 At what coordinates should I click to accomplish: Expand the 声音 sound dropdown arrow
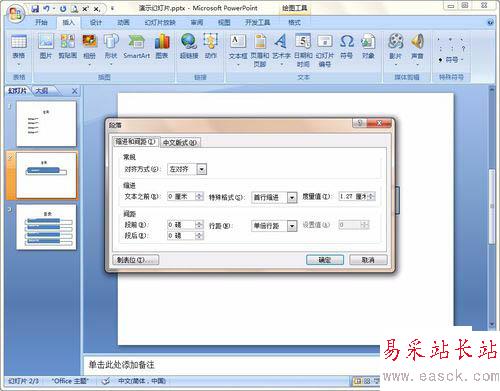(x=417, y=64)
